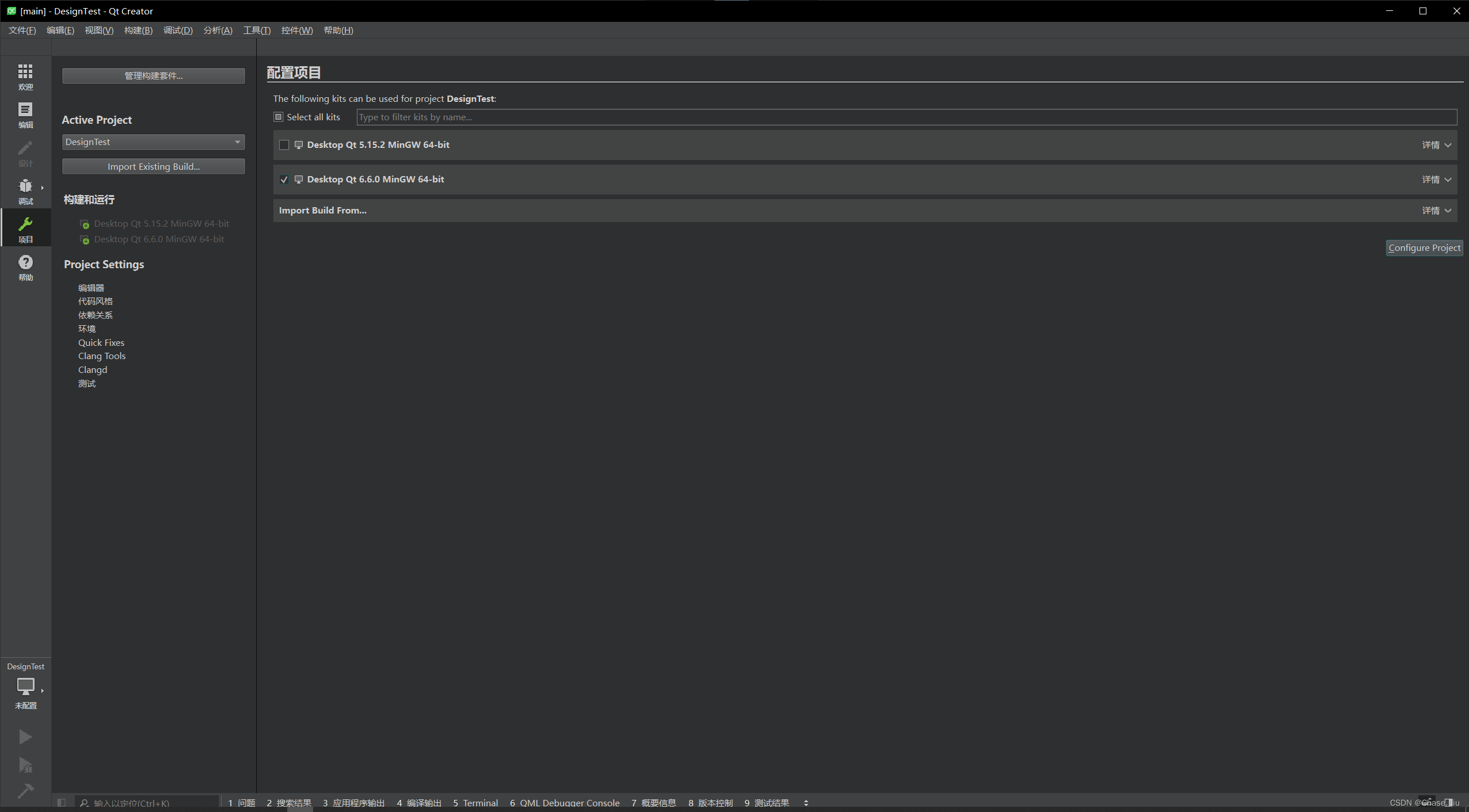
Task: Open the Design (设计) mode icon
Action: tap(25, 153)
